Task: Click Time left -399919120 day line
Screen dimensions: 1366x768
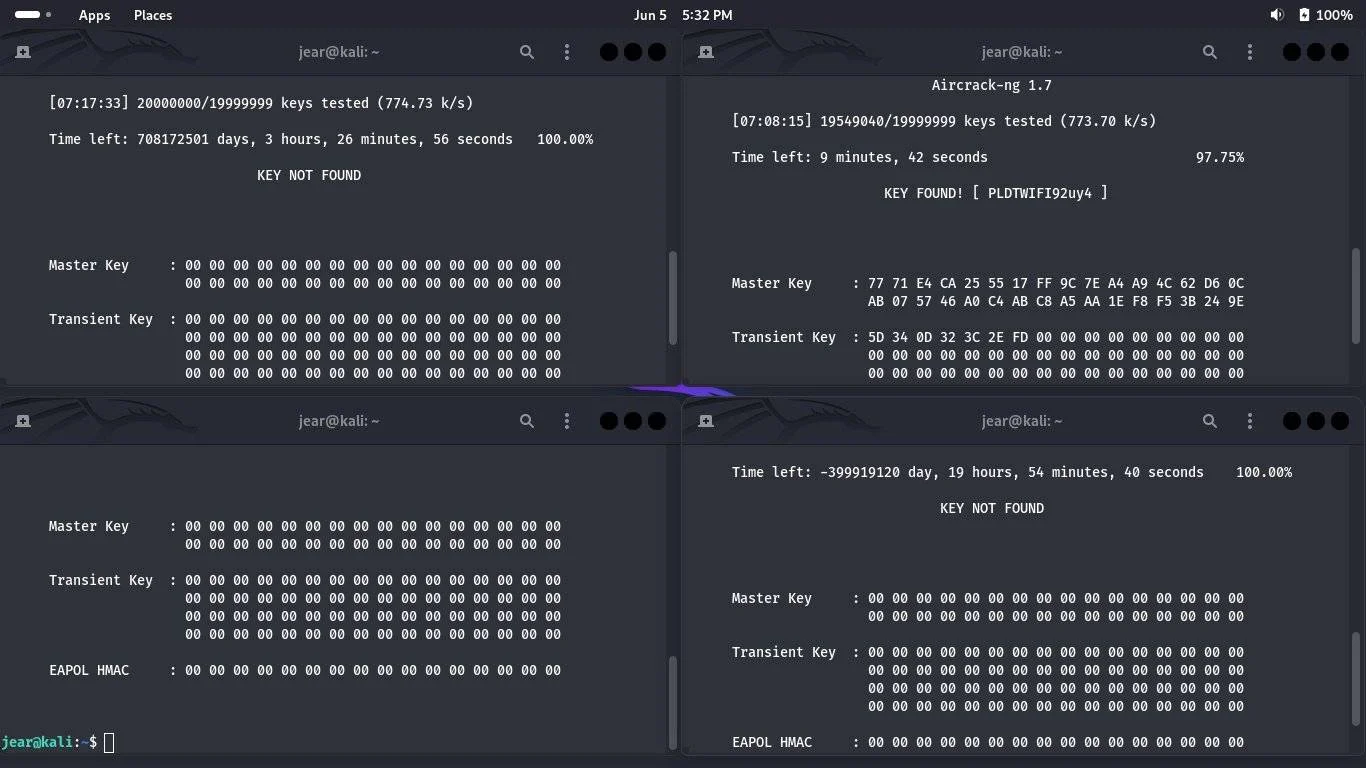Action: pyautogui.click(x=967, y=472)
